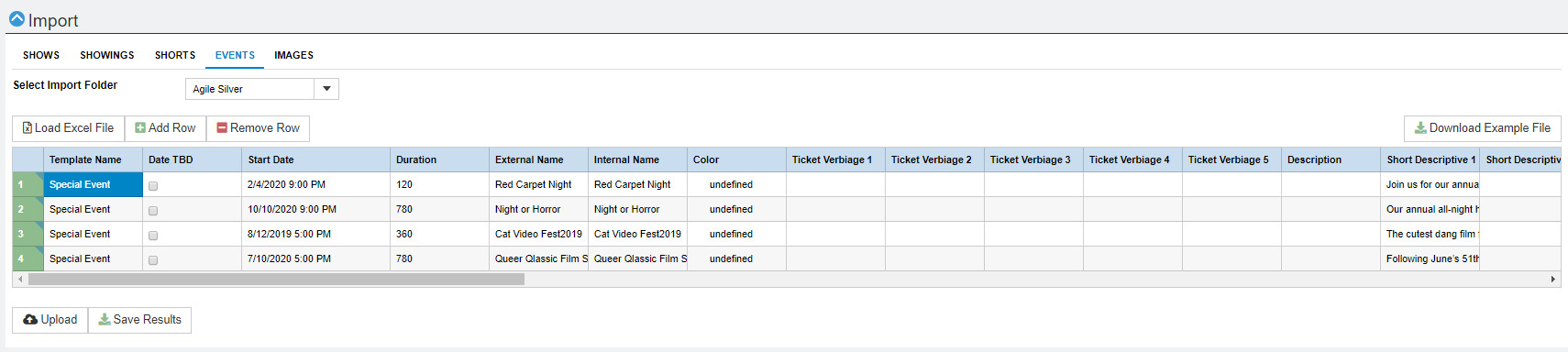Click Internal Name cell Night or Horror
The width and height of the screenshot is (1568, 352).
pos(637,209)
